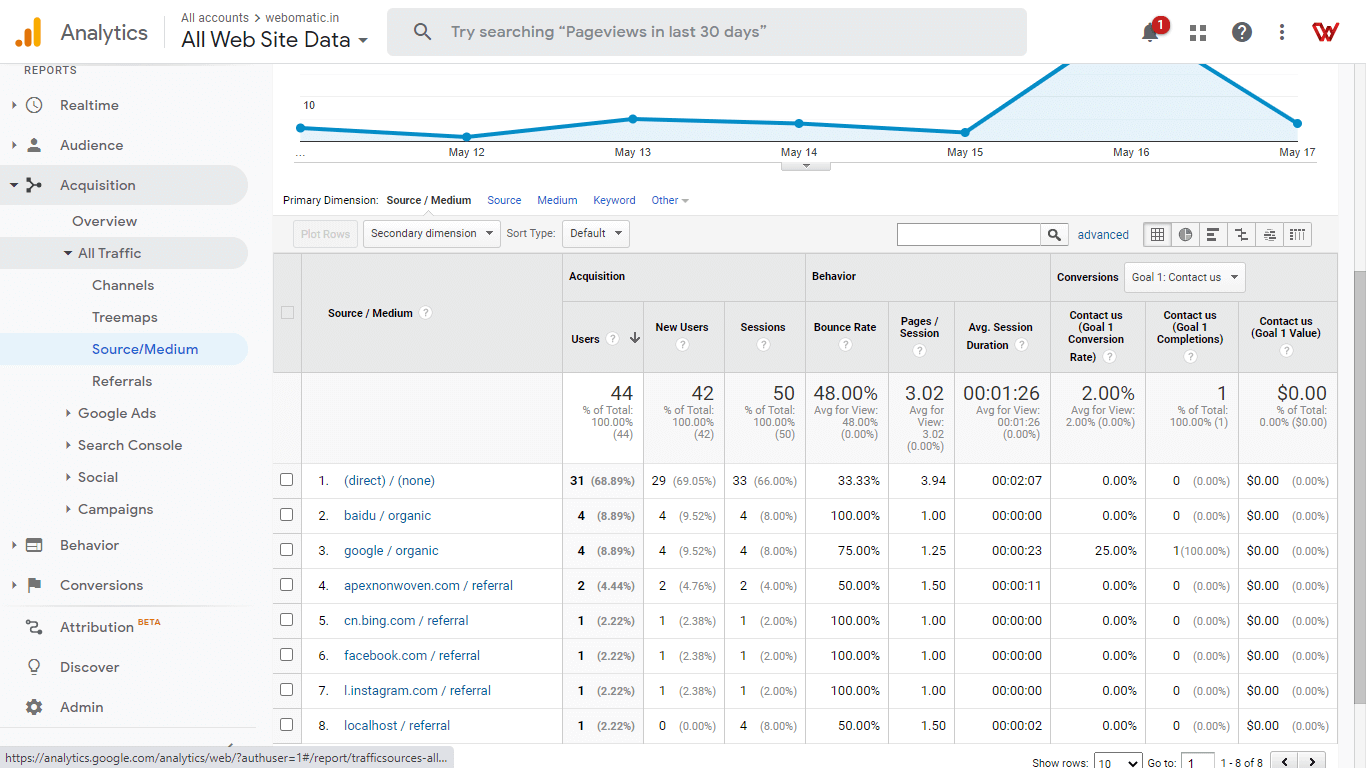Switch to Pivot table view
Screen dimensions: 1366x768
(x=1297, y=234)
